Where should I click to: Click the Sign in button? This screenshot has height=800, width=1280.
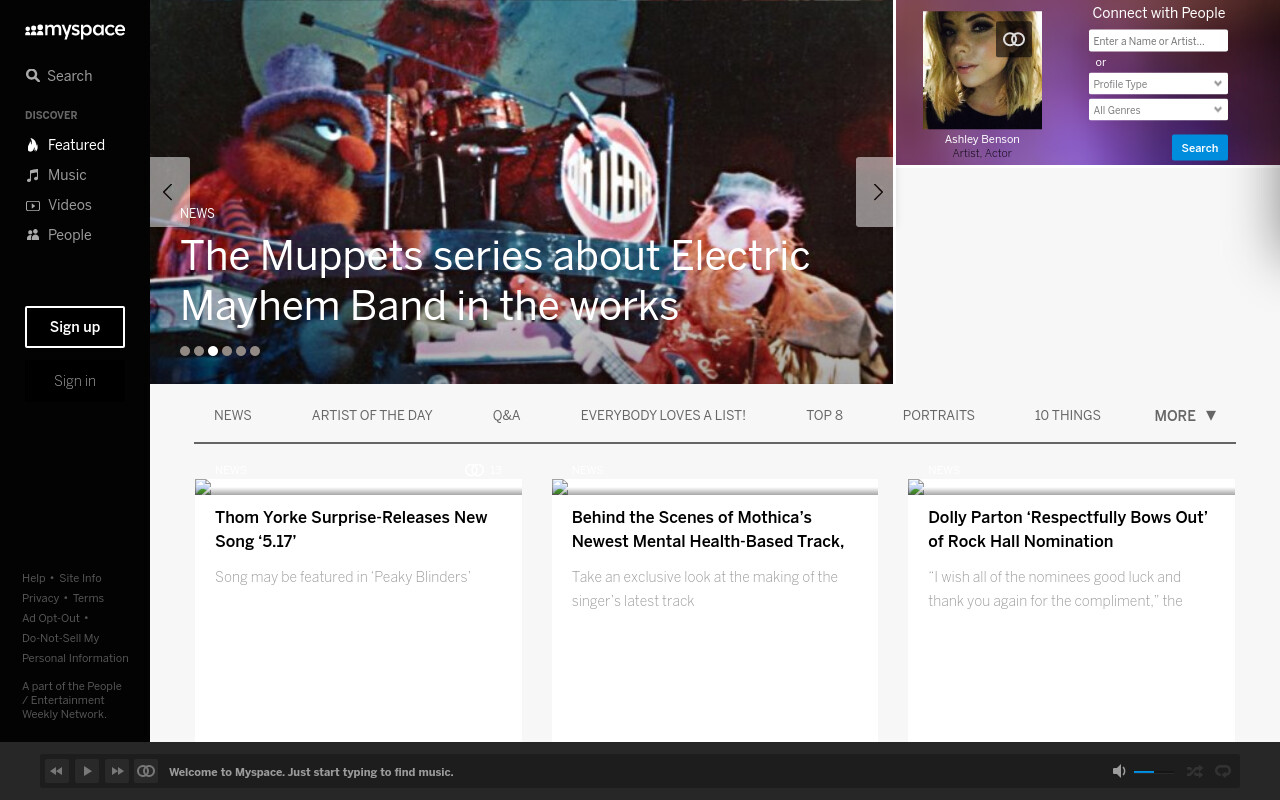(x=75, y=381)
